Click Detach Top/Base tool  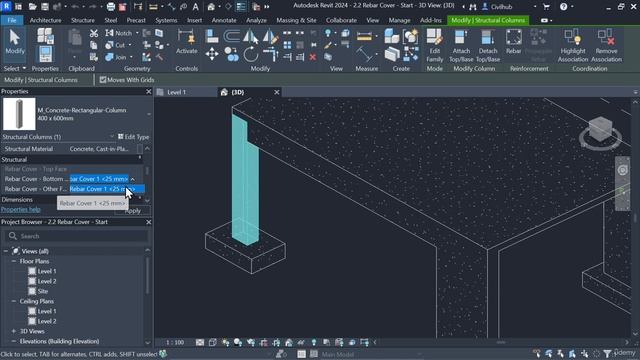pos(488,45)
